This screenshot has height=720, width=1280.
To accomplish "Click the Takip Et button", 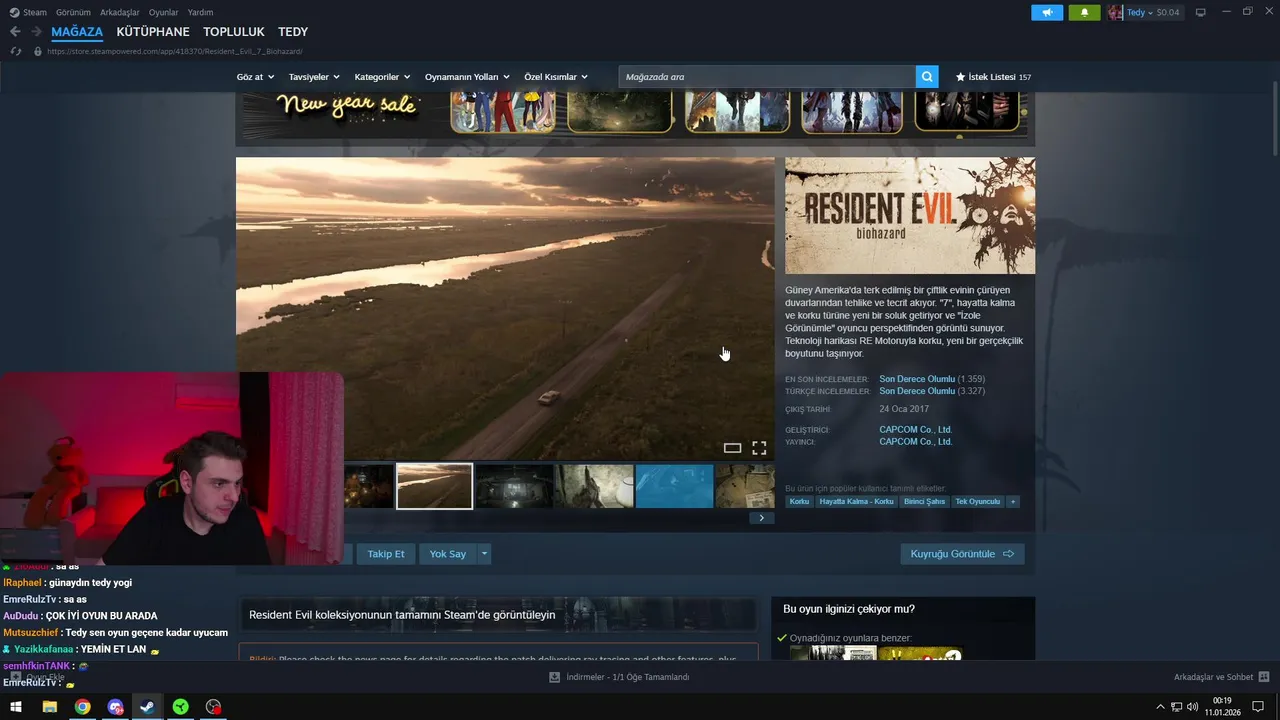I will 386,554.
